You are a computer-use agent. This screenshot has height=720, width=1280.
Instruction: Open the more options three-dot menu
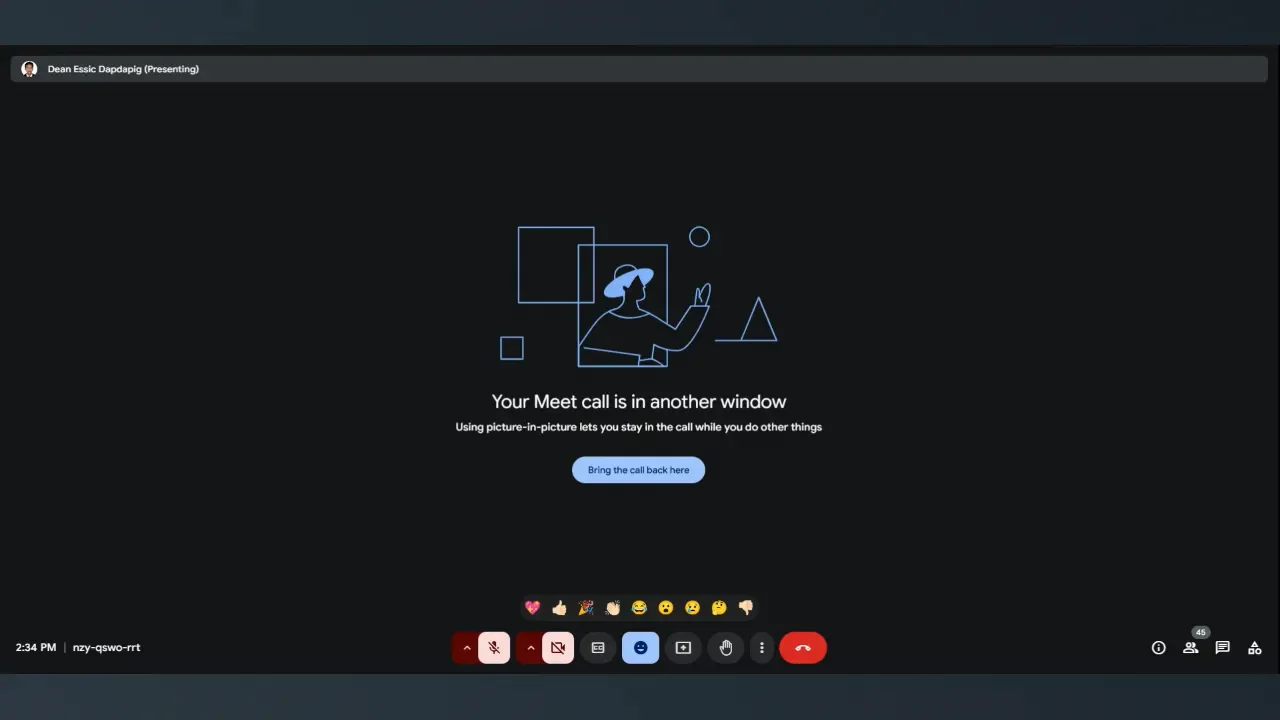click(x=762, y=648)
